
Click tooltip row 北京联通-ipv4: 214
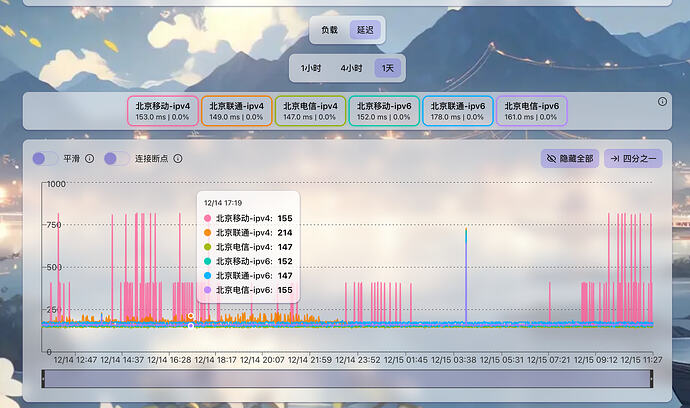click(248, 233)
